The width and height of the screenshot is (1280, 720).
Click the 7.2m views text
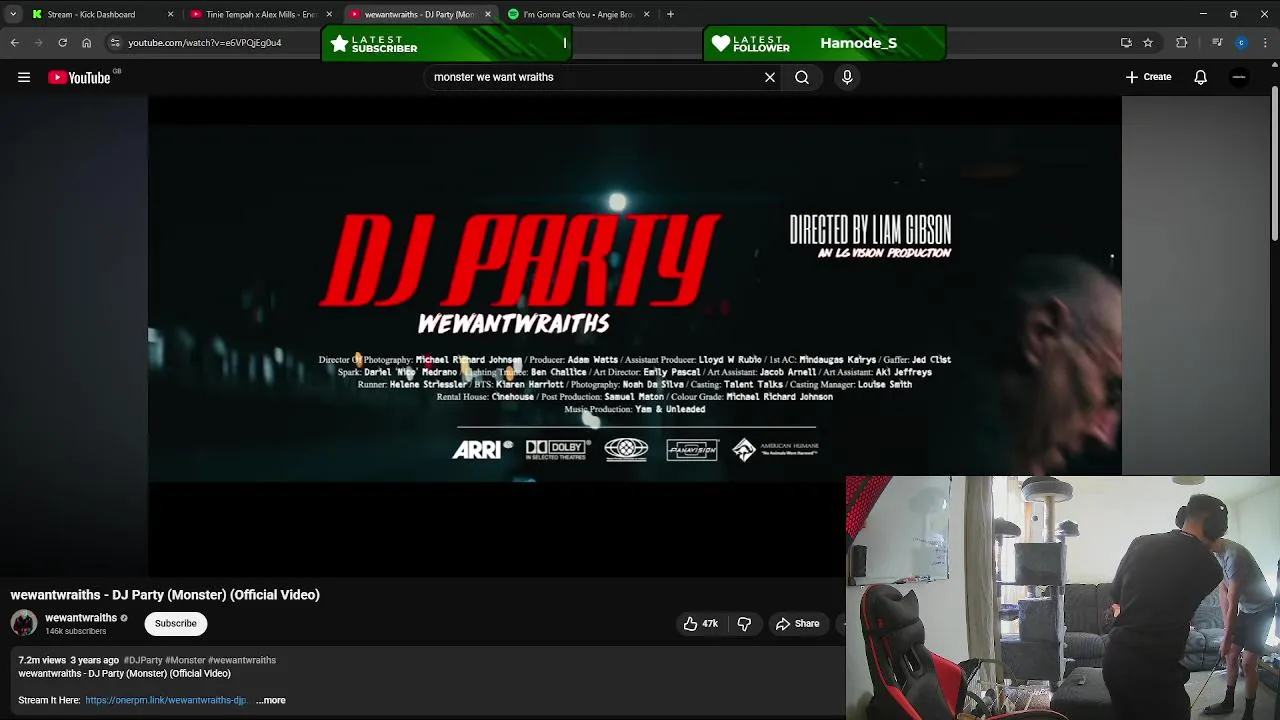pyautogui.click(x=42, y=660)
